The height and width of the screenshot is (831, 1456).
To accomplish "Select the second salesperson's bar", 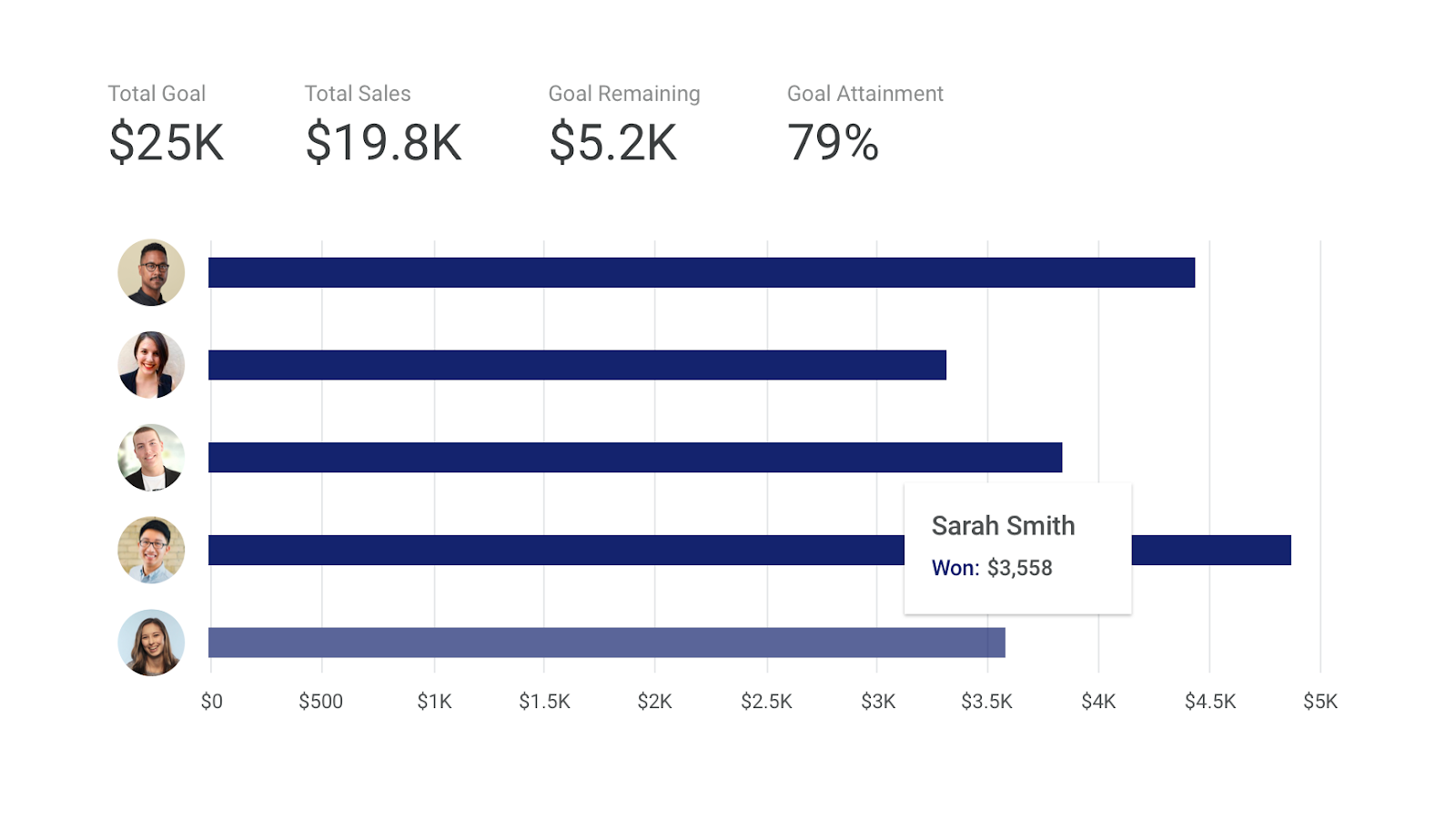I will [577, 365].
